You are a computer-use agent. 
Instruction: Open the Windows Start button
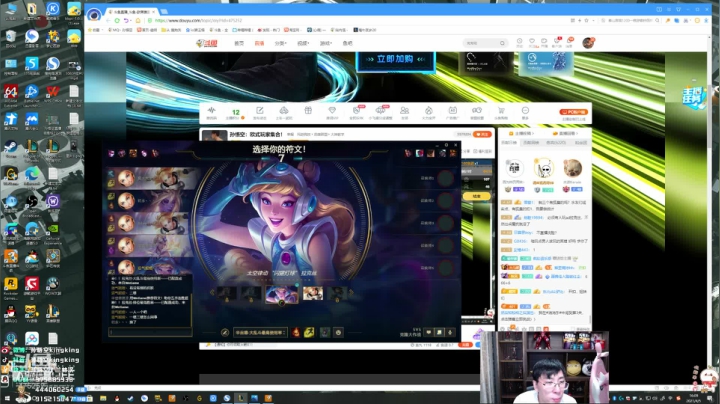click(6, 398)
